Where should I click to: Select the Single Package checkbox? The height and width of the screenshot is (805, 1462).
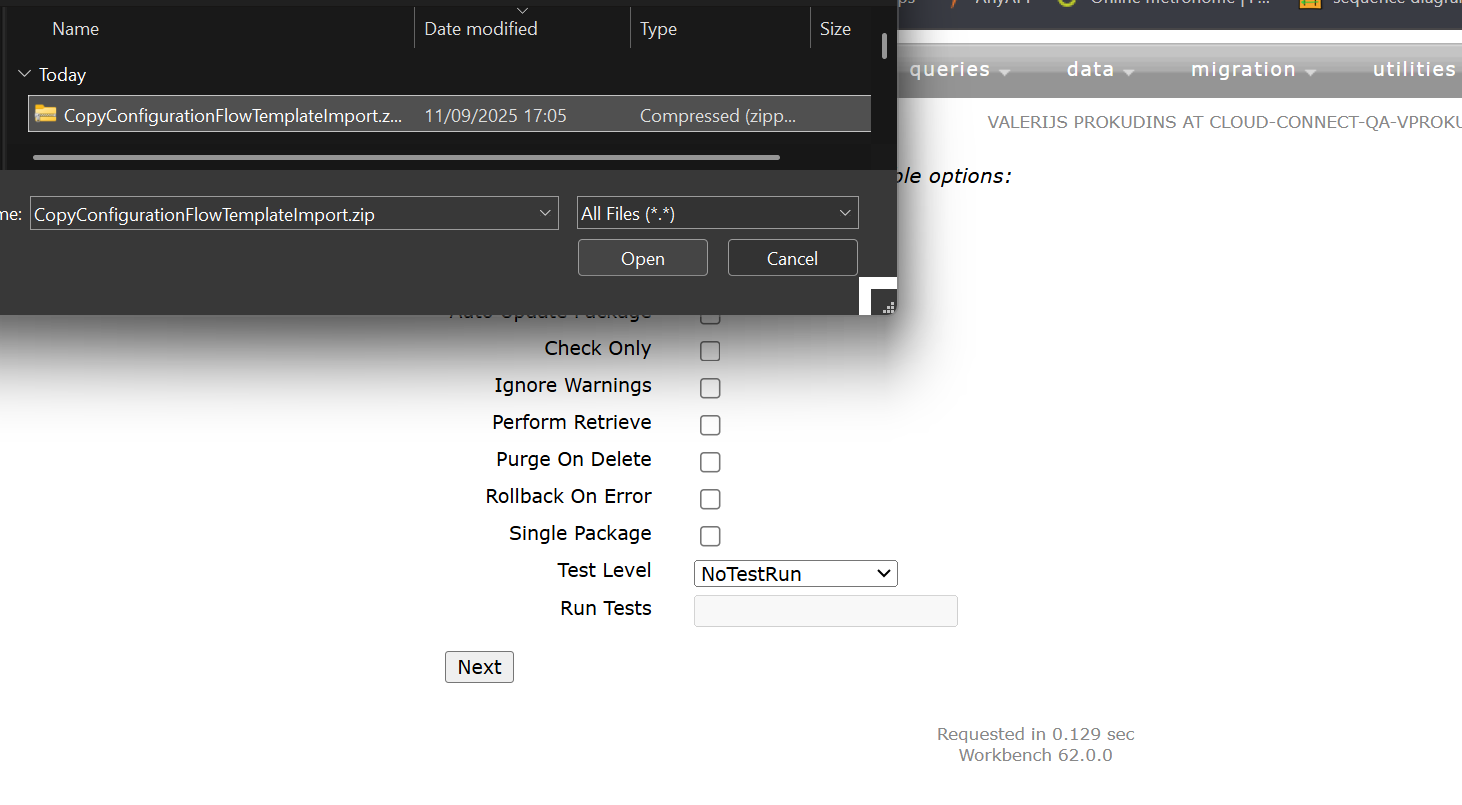pyautogui.click(x=710, y=536)
